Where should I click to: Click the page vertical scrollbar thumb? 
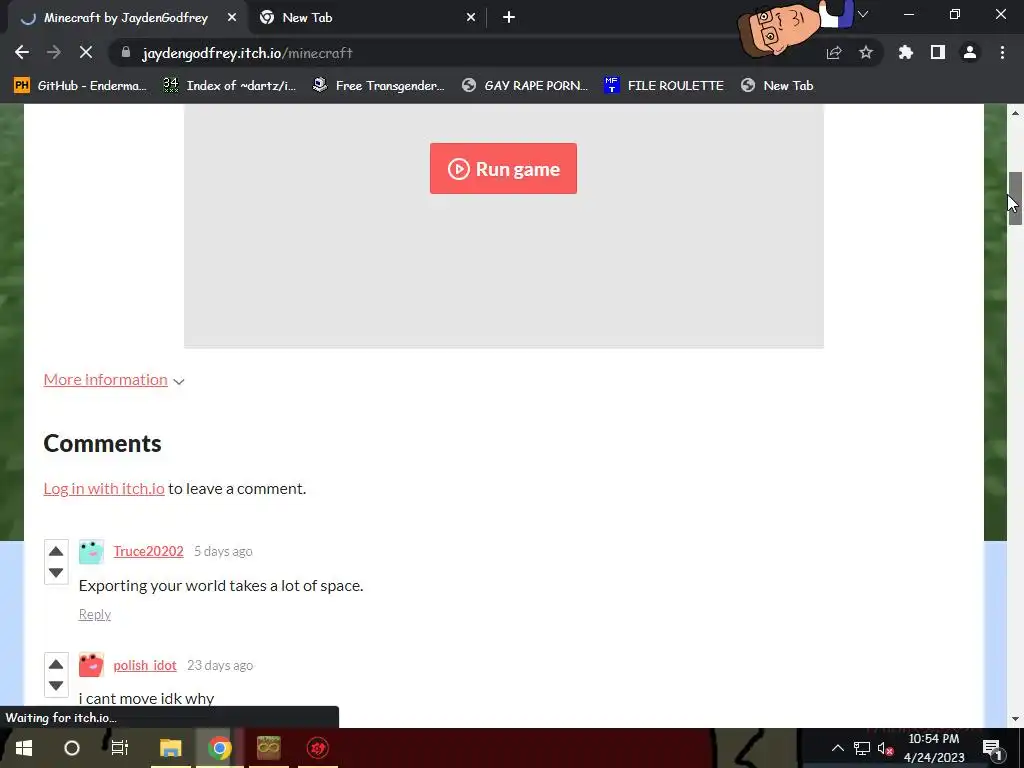click(1015, 199)
